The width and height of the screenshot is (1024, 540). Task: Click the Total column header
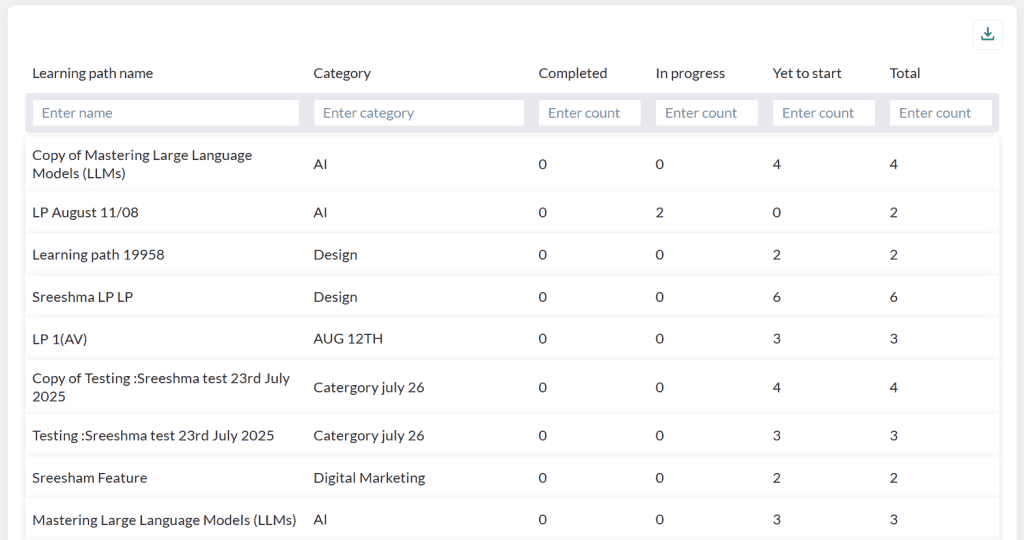[x=904, y=73]
